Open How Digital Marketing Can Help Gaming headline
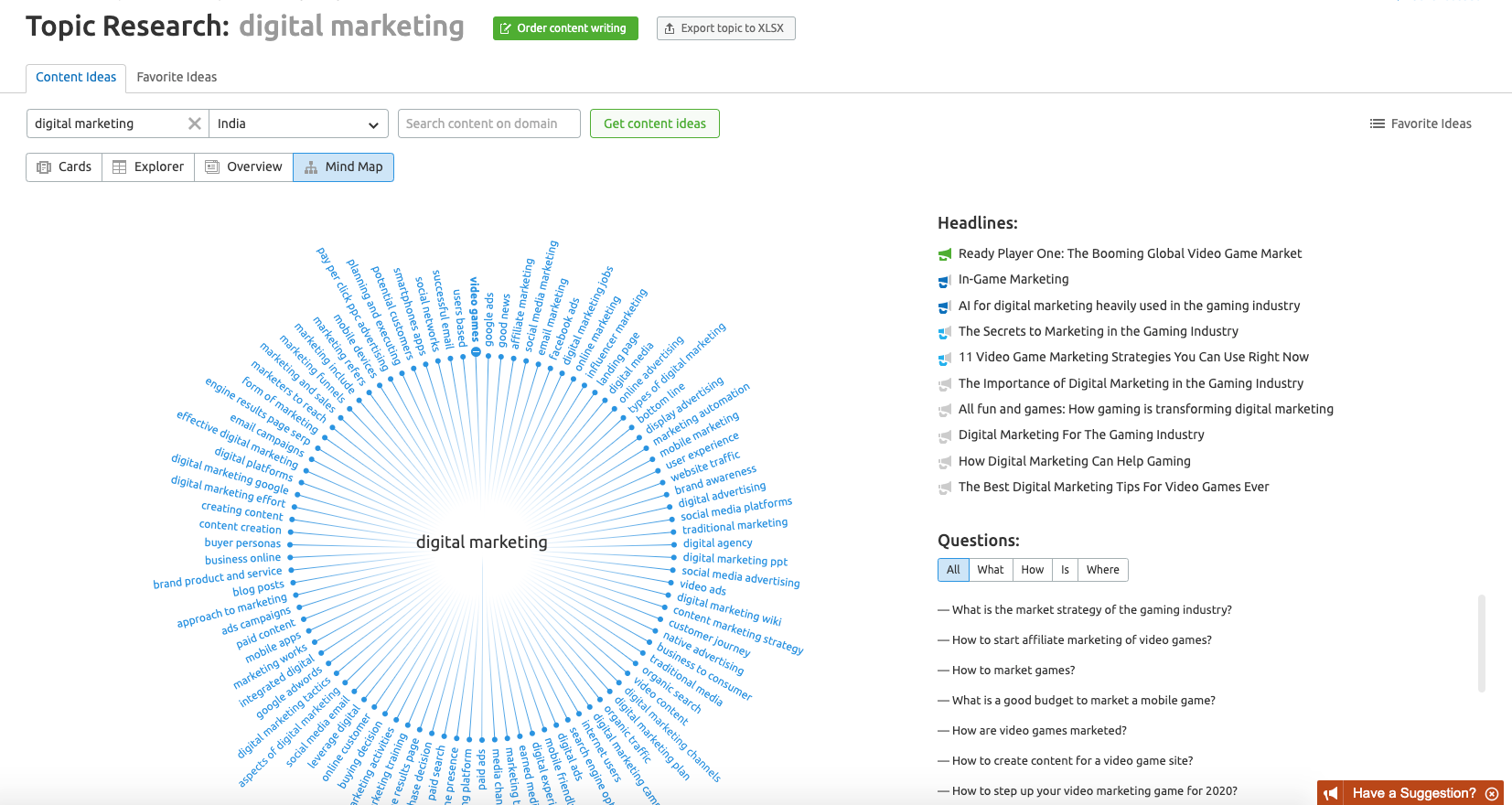This screenshot has width=1512, height=805. tap(1075, 461)
